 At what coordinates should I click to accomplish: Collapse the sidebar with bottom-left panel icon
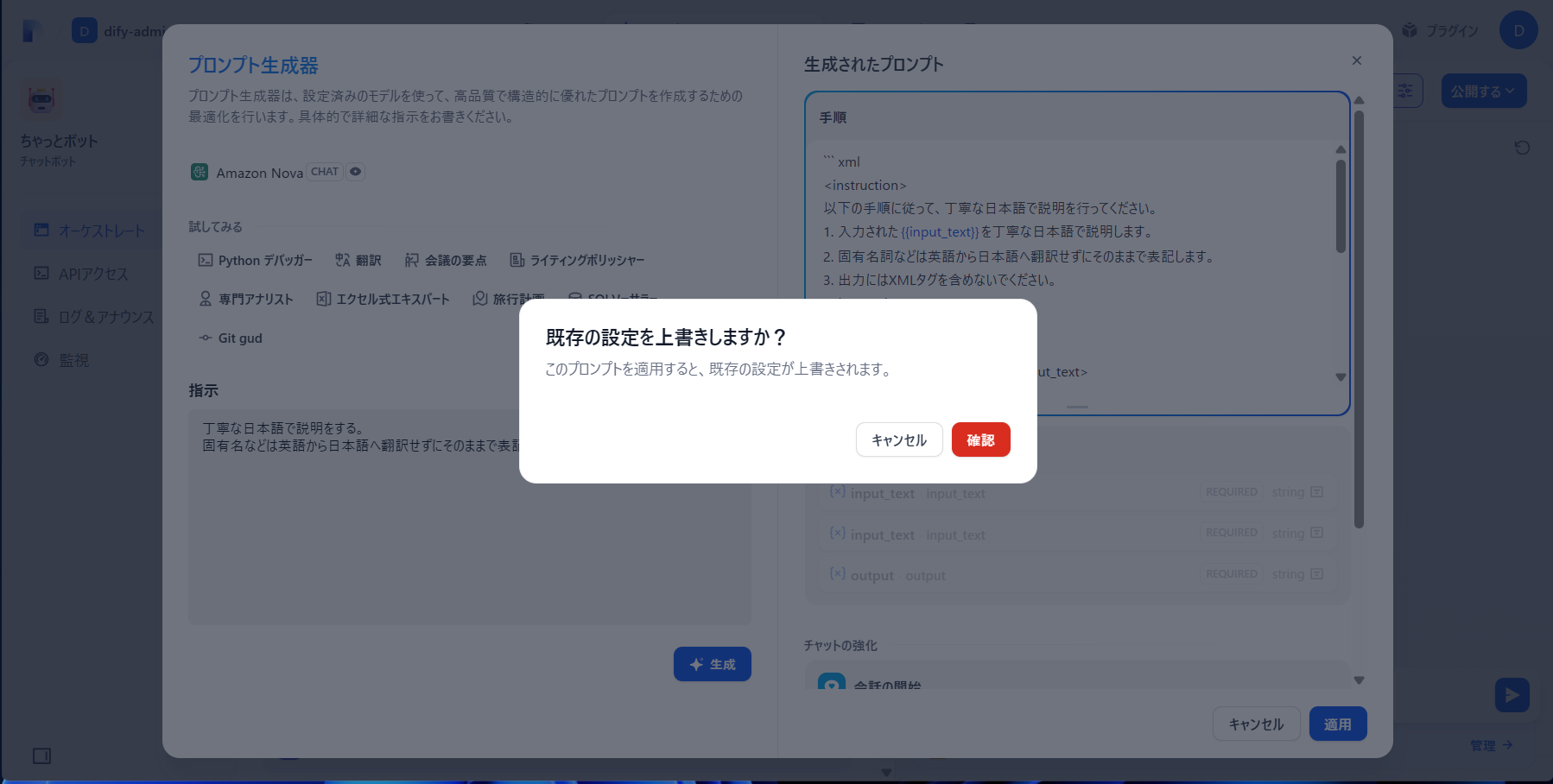[41, 756]
